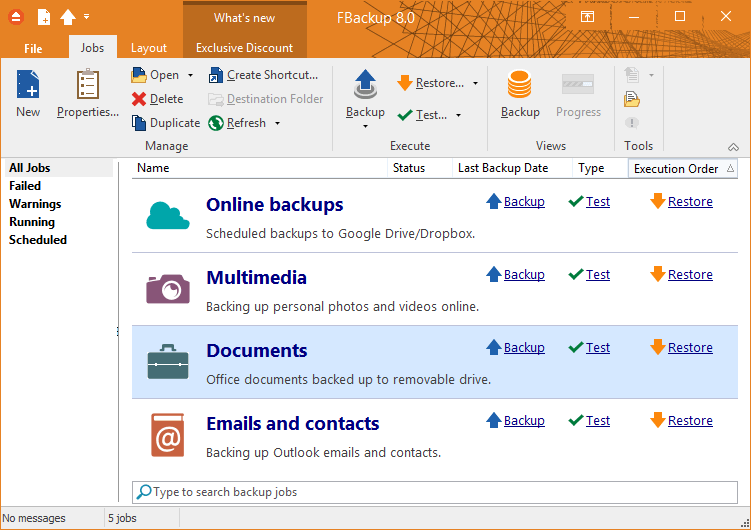Screen dimensions: 751x530
Task: Sort by Execution Order column header
Action: click(x=683, y=169)
